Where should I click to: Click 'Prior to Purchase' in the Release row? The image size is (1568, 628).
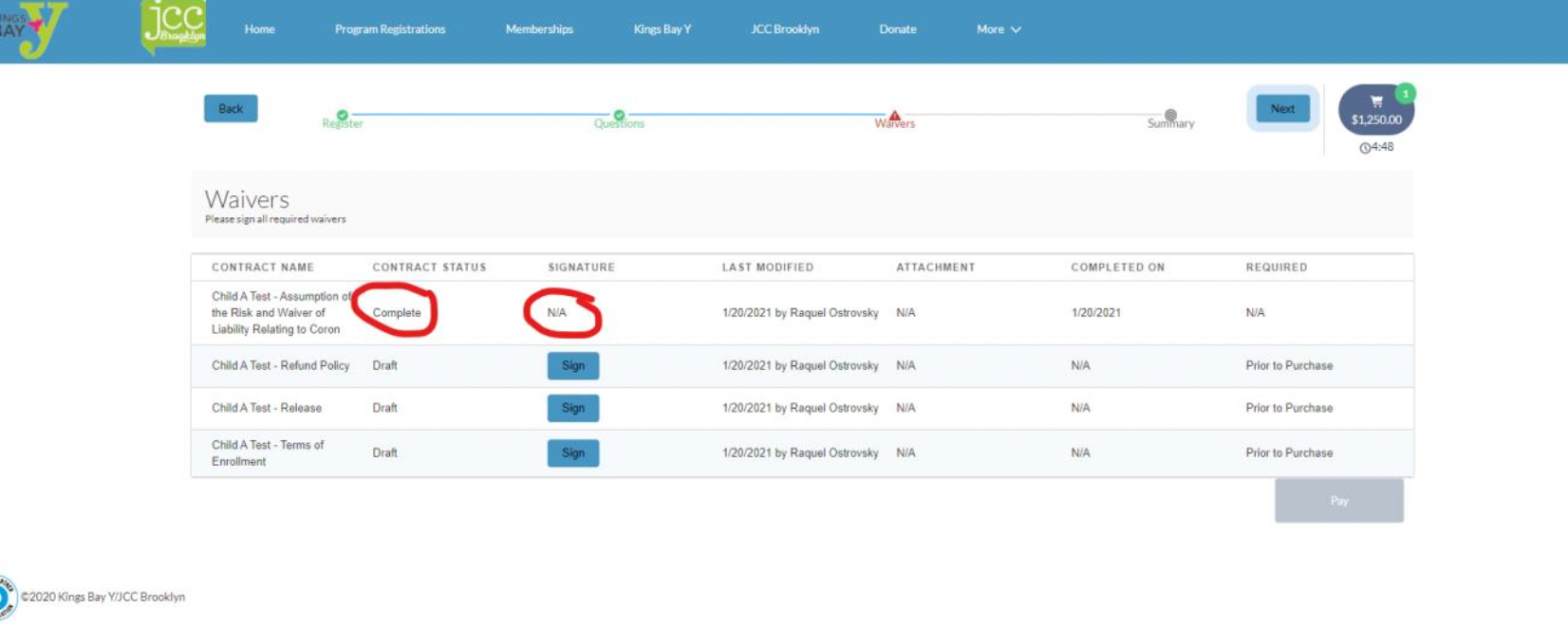(x=1289, y=408)
